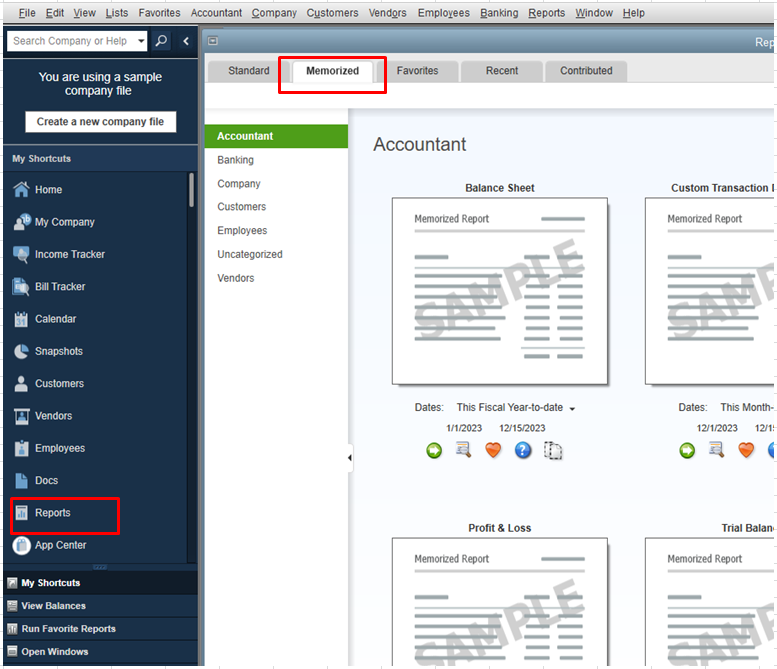Open Employees menu in menu bar
777x669 pixels.
point(444,13)
